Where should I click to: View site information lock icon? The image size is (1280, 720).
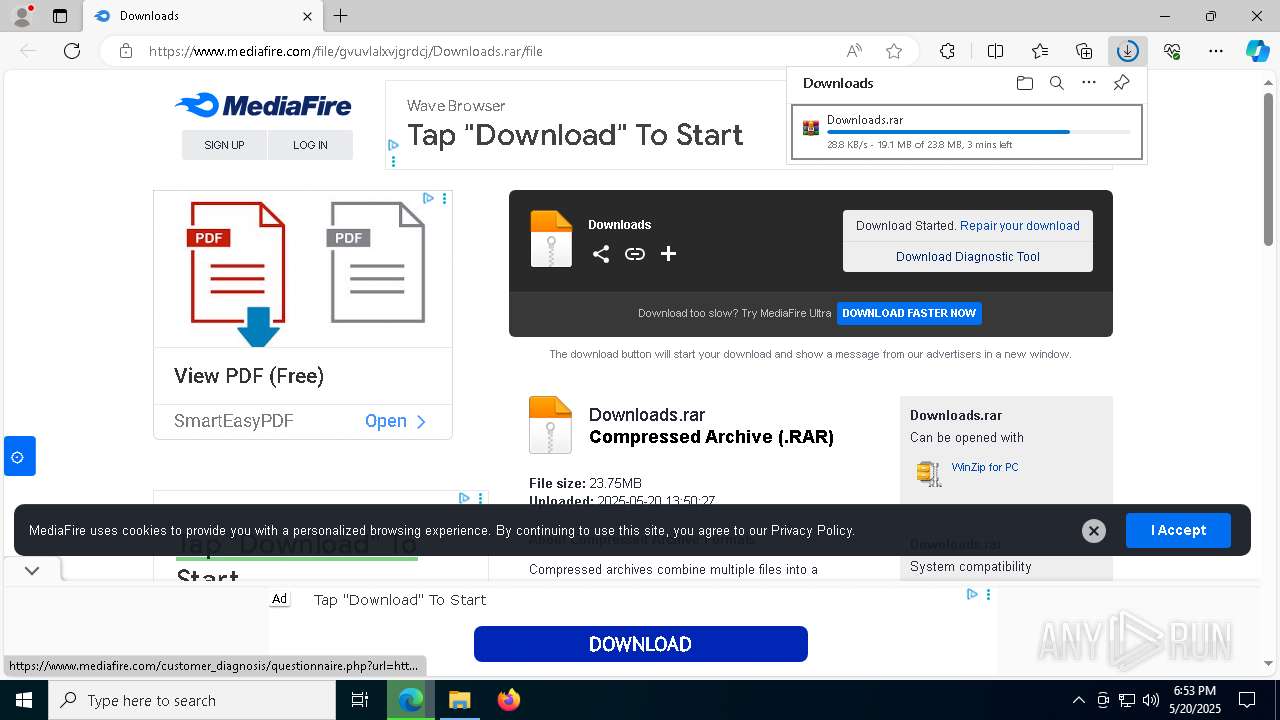[x=126, y=51]
